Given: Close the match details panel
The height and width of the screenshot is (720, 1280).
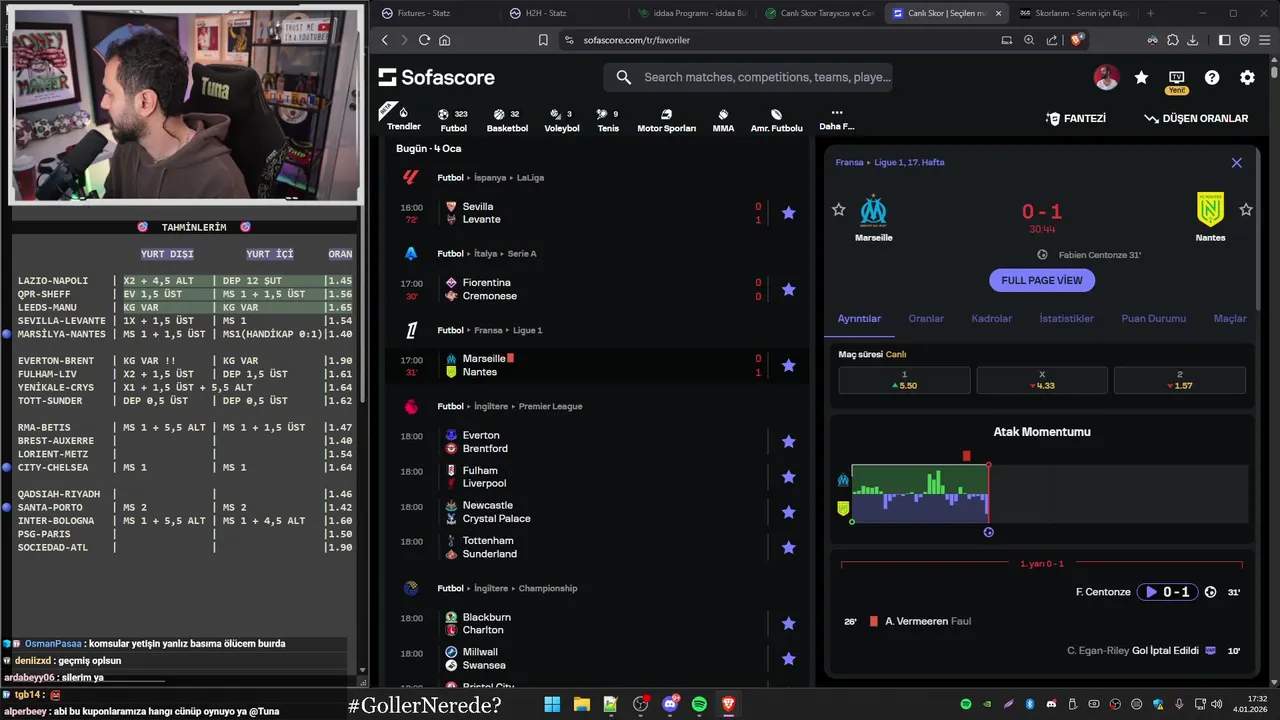Looking at the screenshot, I should [x=1236, y=162].
